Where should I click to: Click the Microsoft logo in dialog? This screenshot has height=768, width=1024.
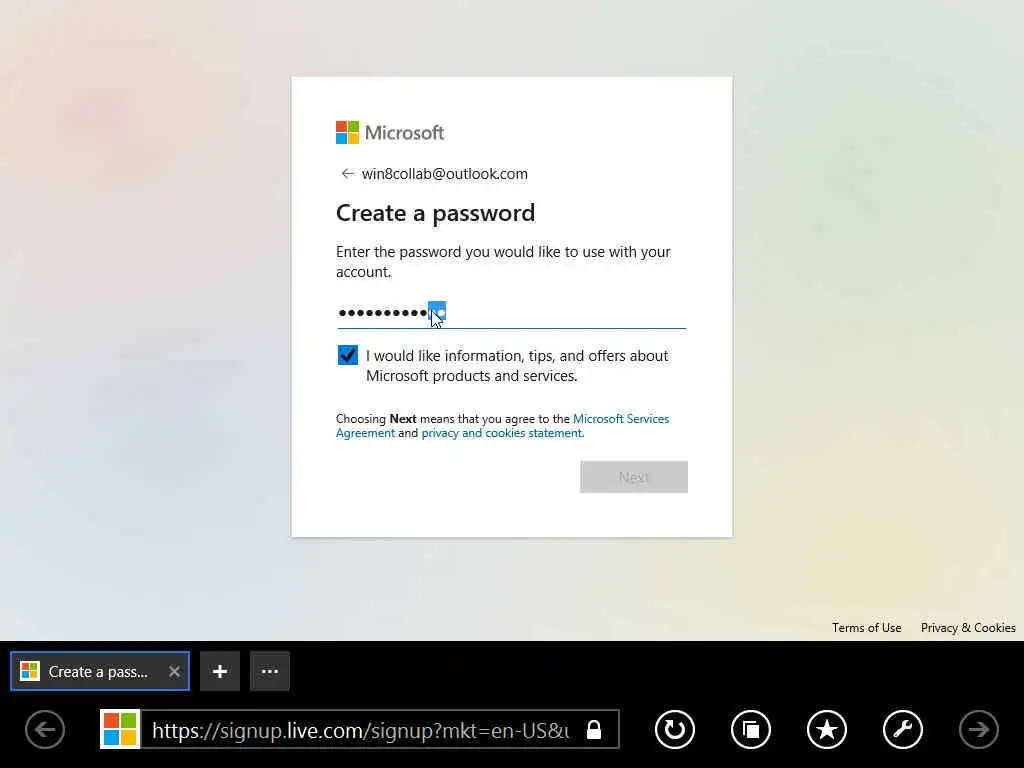click(390, 133)
